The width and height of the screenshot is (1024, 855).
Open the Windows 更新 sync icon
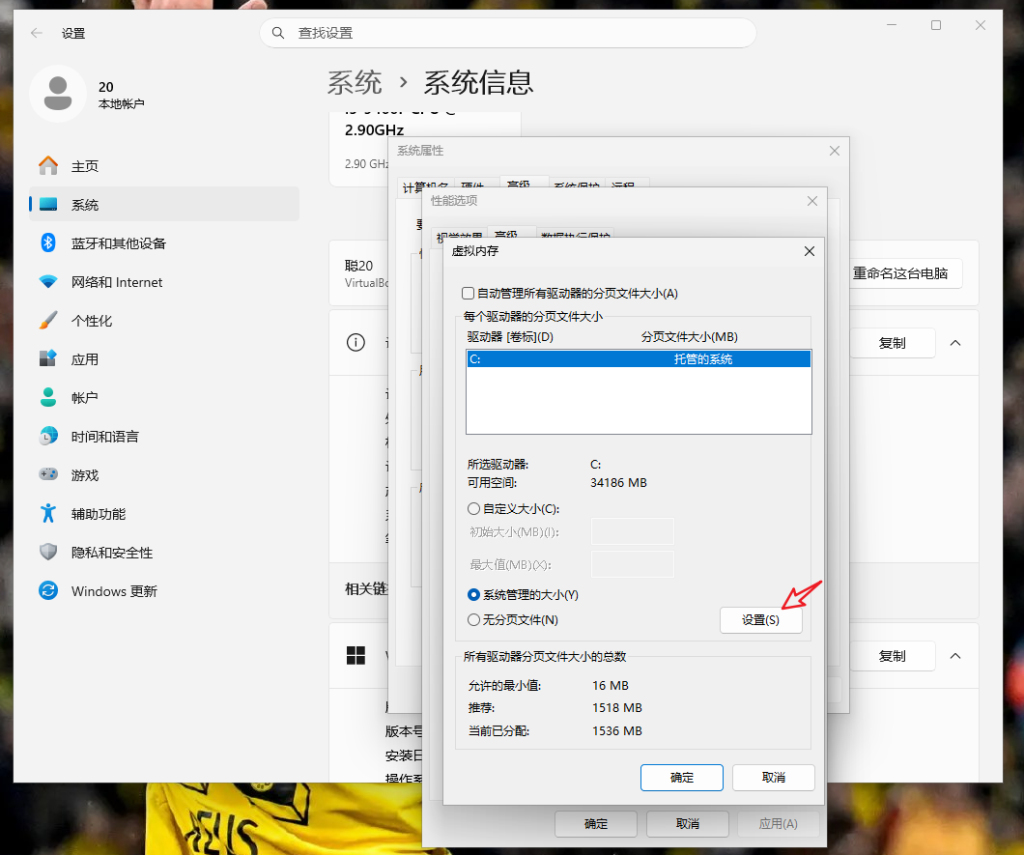tap(48, 590)
